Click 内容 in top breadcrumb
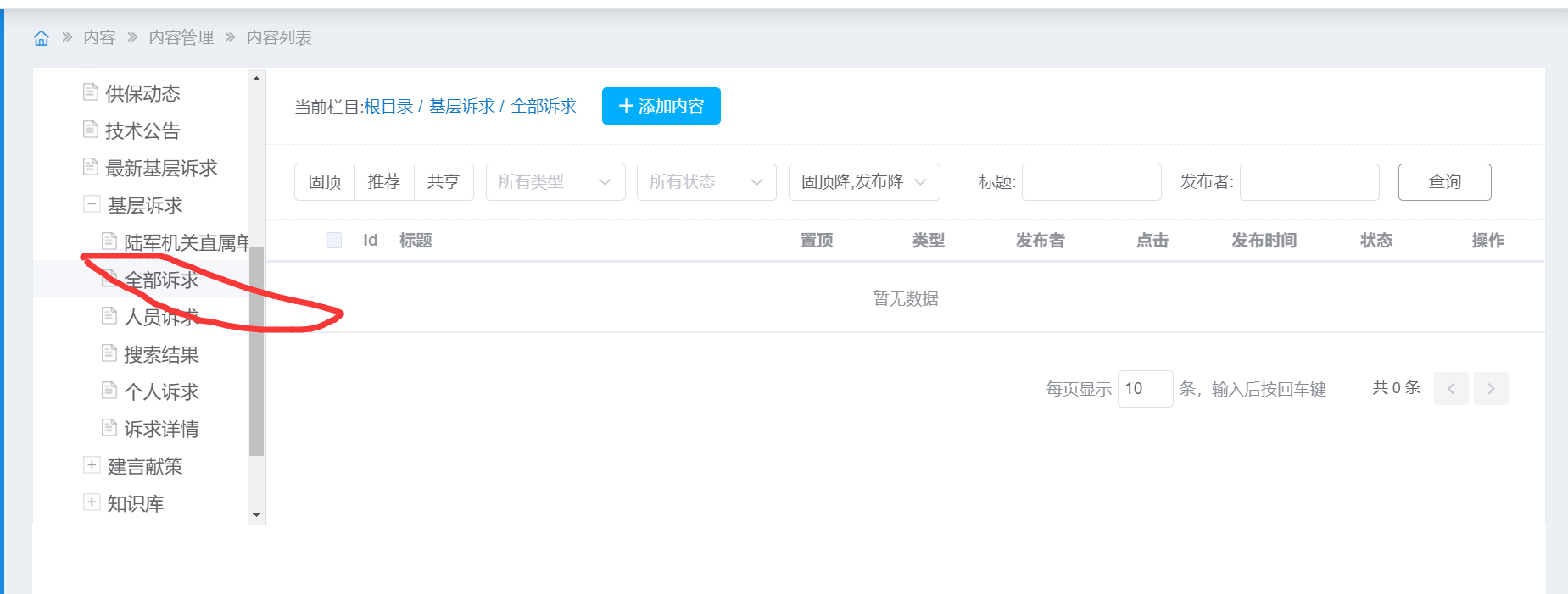Viewport: 1568px width, 594px height. (x=99, y=37)
